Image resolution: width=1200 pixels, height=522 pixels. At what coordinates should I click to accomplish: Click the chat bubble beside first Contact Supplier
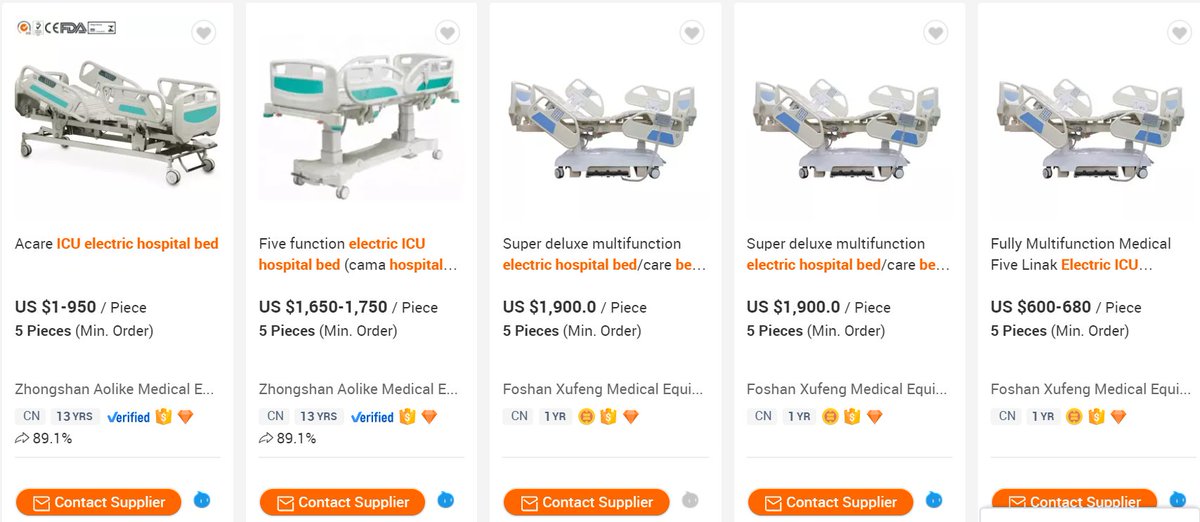[202, 499]
